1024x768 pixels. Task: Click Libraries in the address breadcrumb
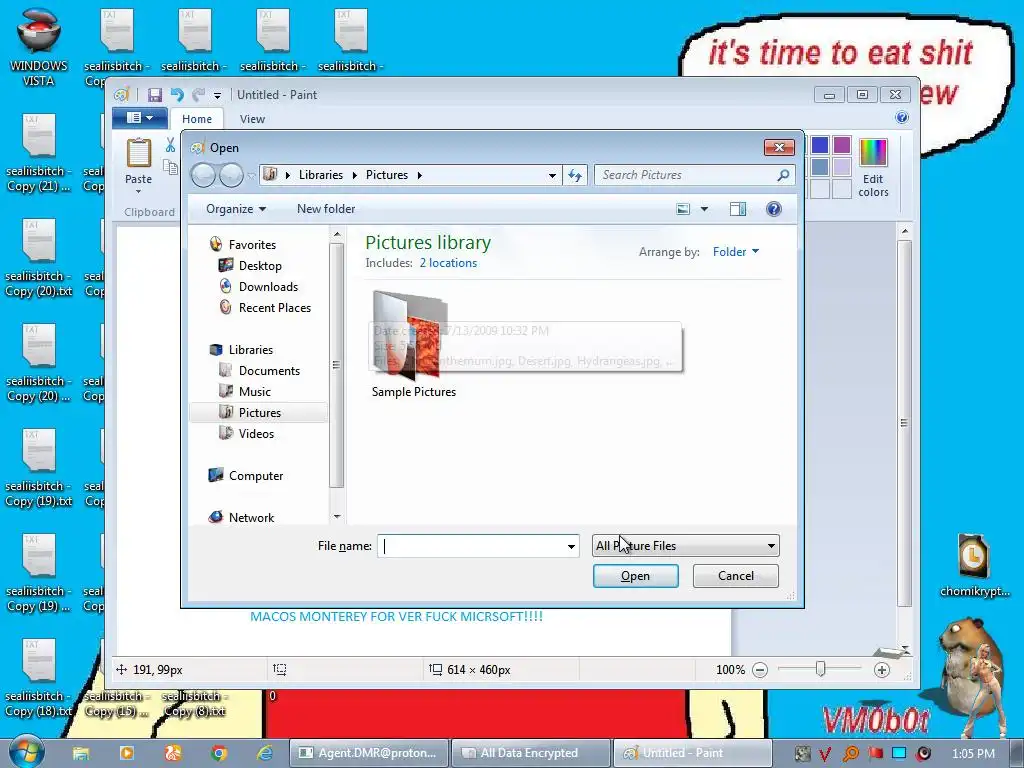[321, 175]
